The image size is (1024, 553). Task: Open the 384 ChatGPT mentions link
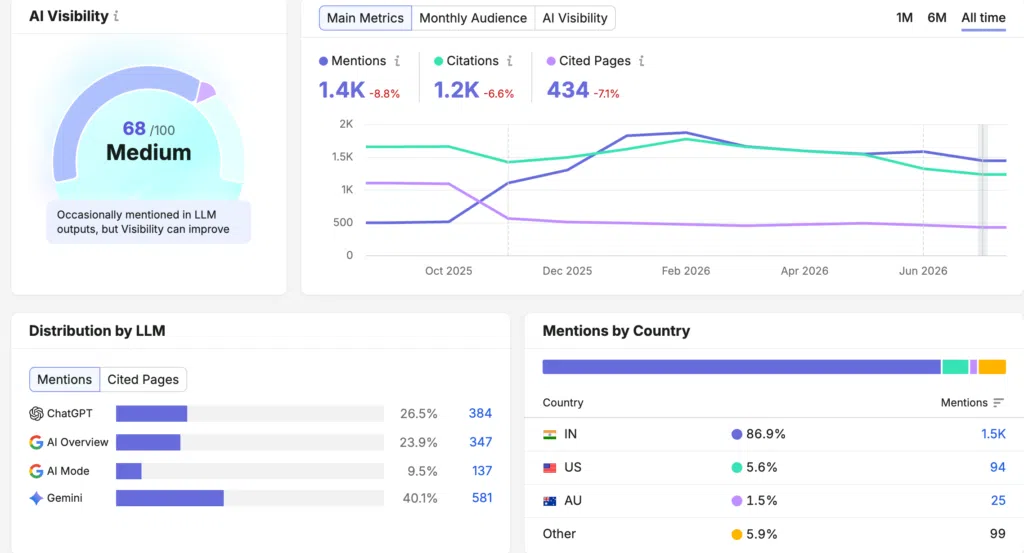tap(480, 413)
